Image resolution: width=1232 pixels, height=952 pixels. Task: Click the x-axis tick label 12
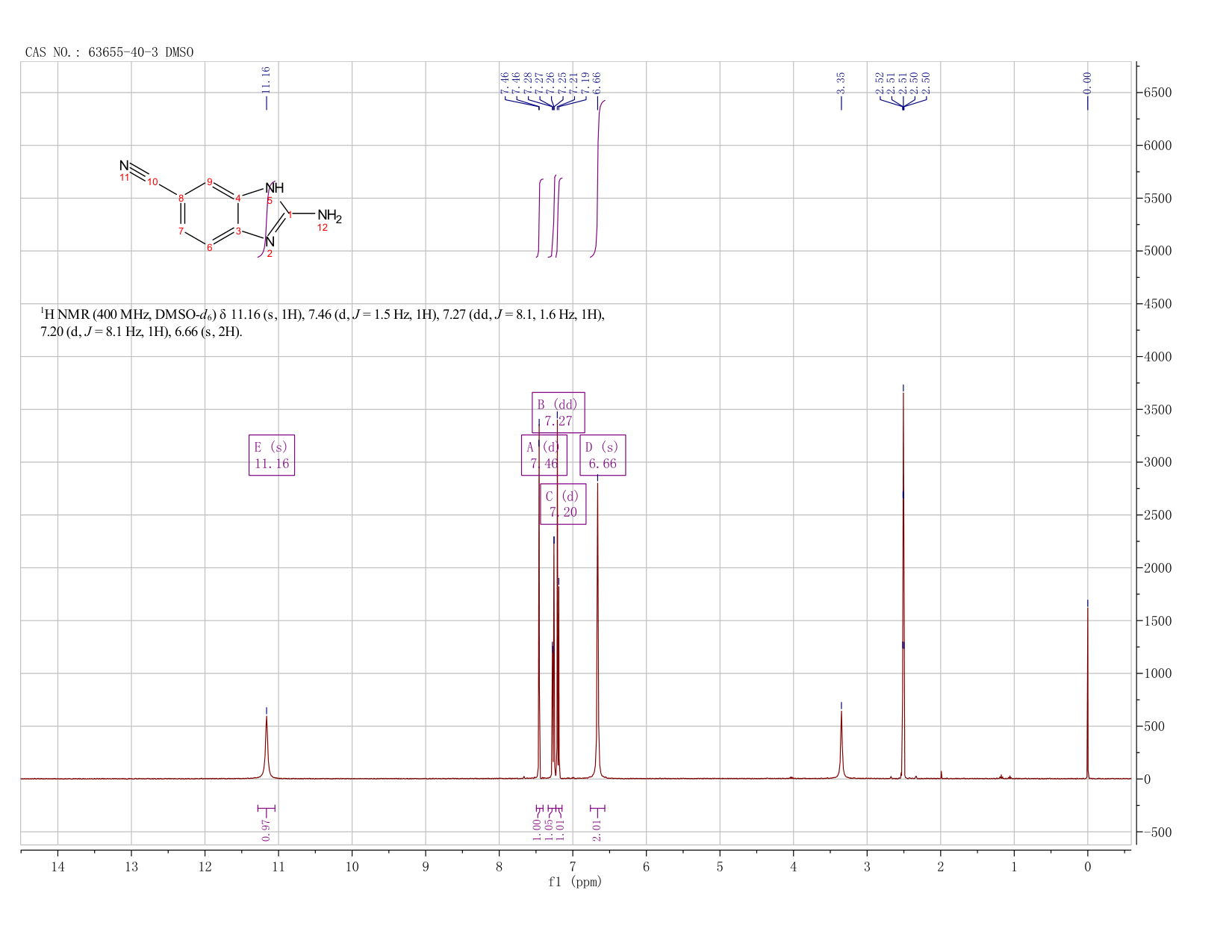click(205, 867)
